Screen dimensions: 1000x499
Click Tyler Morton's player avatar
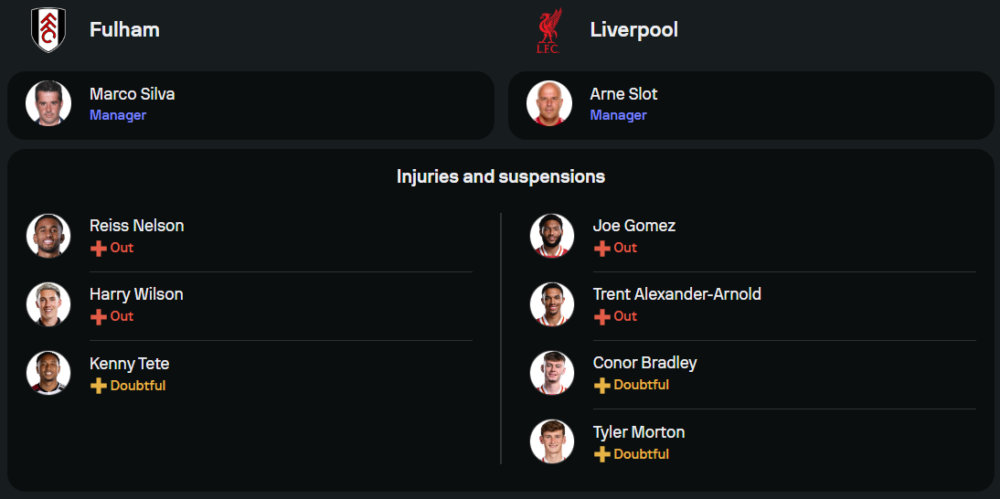(552, 442)
